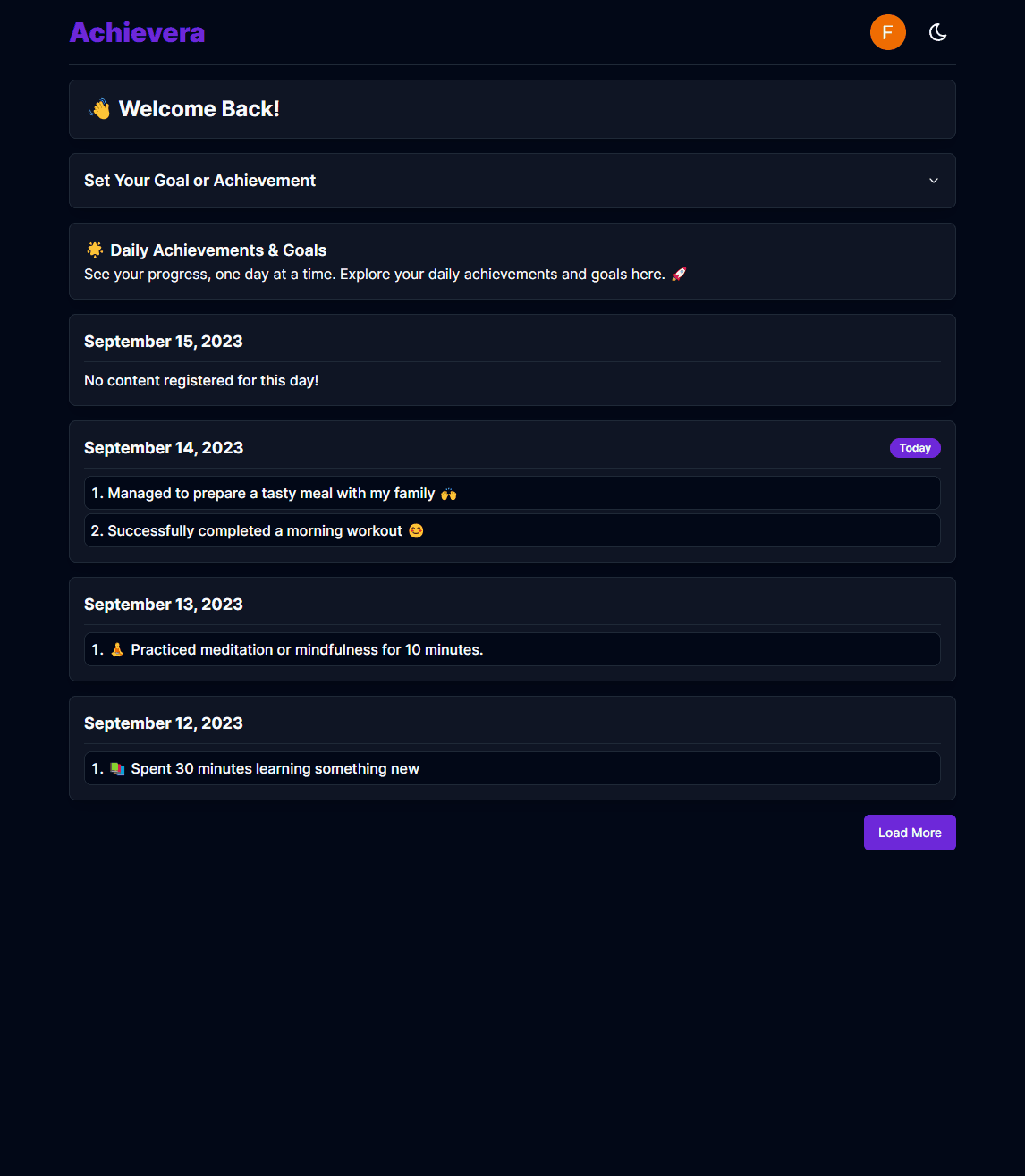Click the meditation person emoji
Viewport: 1025px width, 1176px height.
[117, 649]
